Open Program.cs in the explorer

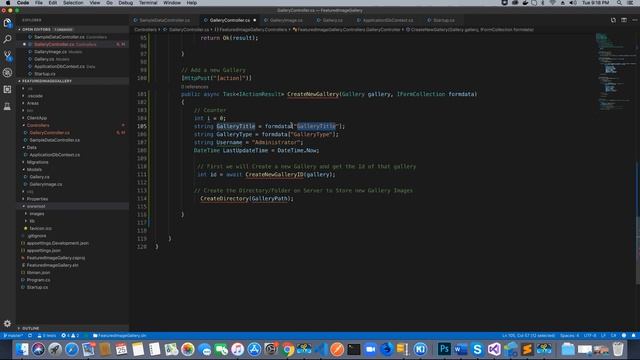pyautogui.click(x=38, y=280)
